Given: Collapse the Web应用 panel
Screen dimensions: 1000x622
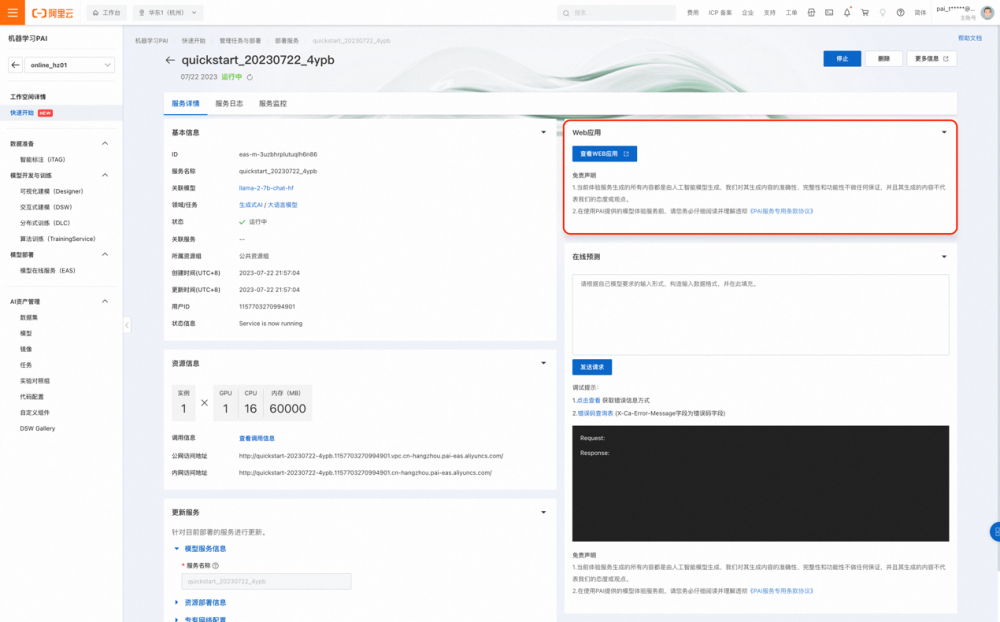Looking at the screenshot, I should [944, 133].
